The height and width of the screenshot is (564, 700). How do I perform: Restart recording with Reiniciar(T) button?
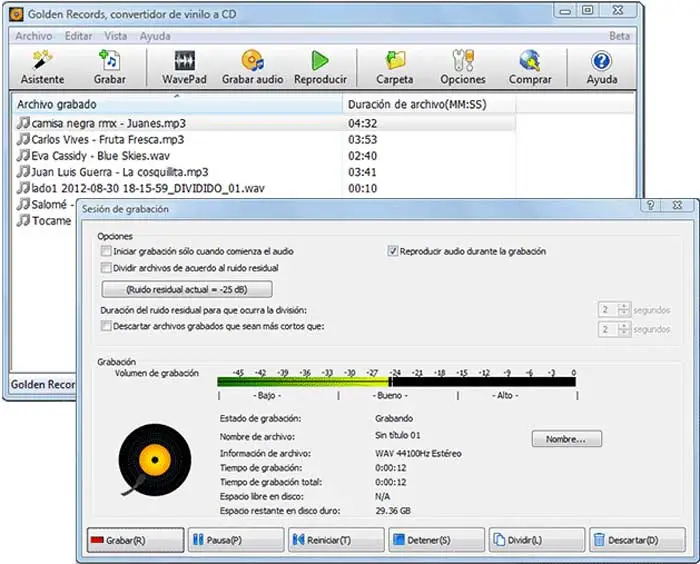(336, 540)
